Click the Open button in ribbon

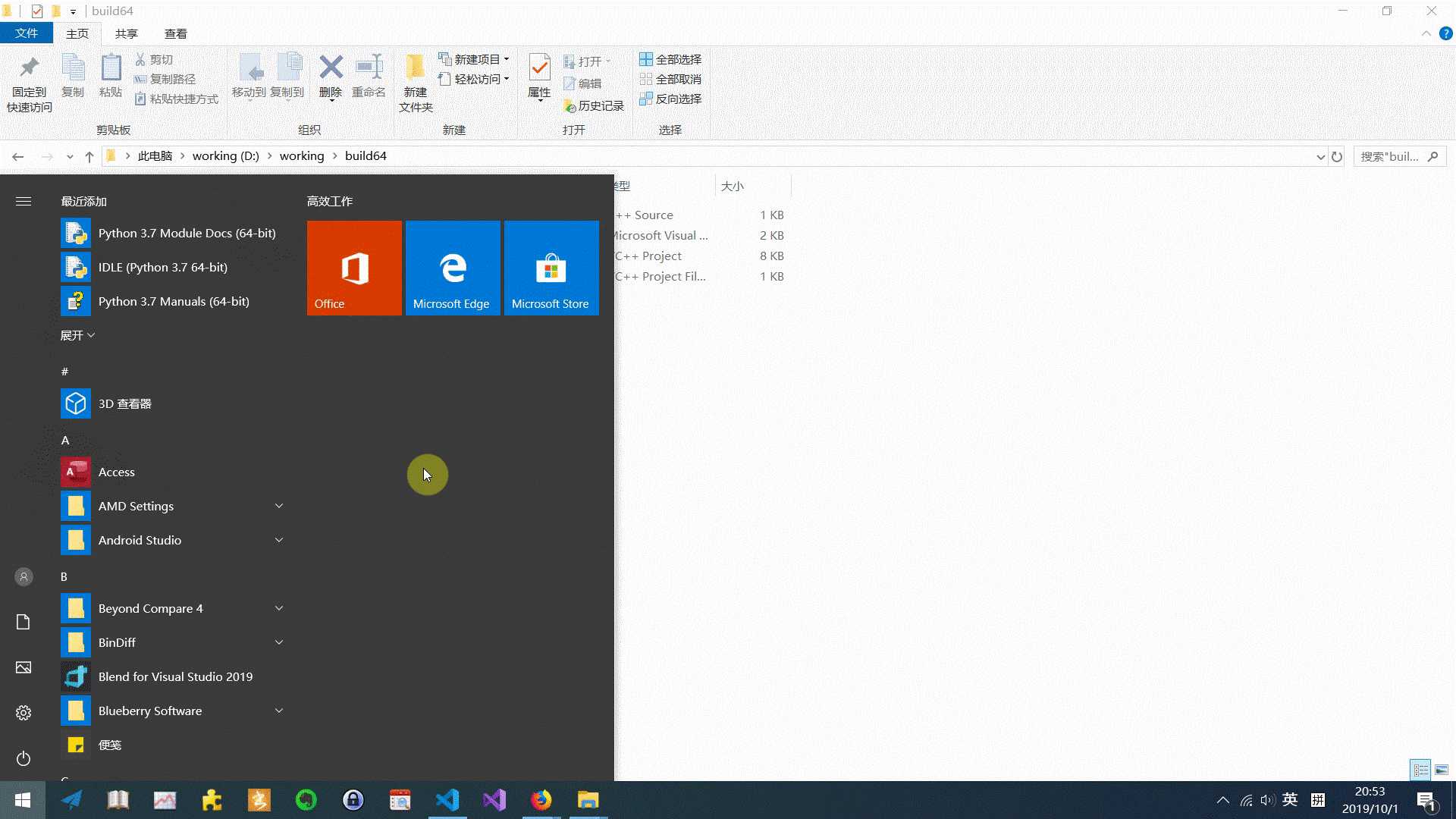587,61
